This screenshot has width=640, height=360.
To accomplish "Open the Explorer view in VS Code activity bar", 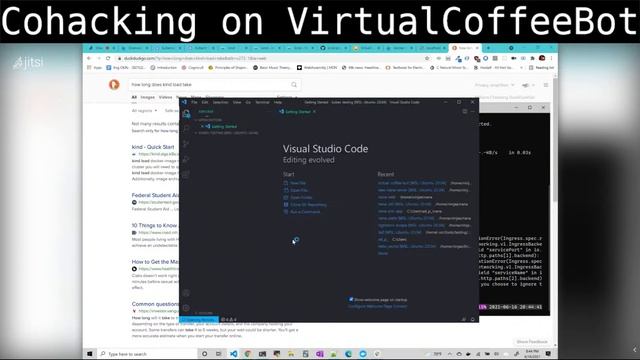I will [x=187, y=114].
